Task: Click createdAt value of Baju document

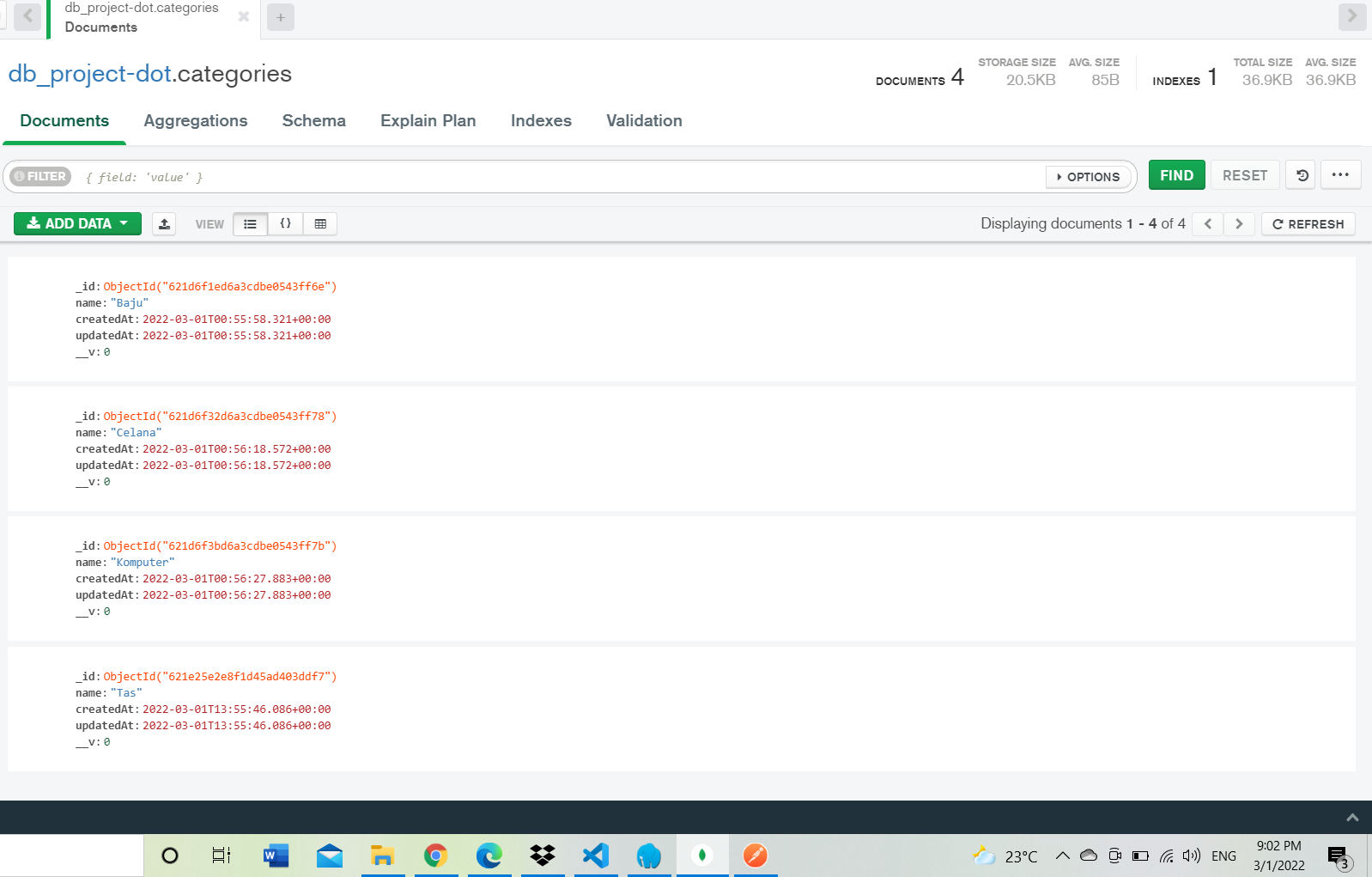Action: click(237, 320)
